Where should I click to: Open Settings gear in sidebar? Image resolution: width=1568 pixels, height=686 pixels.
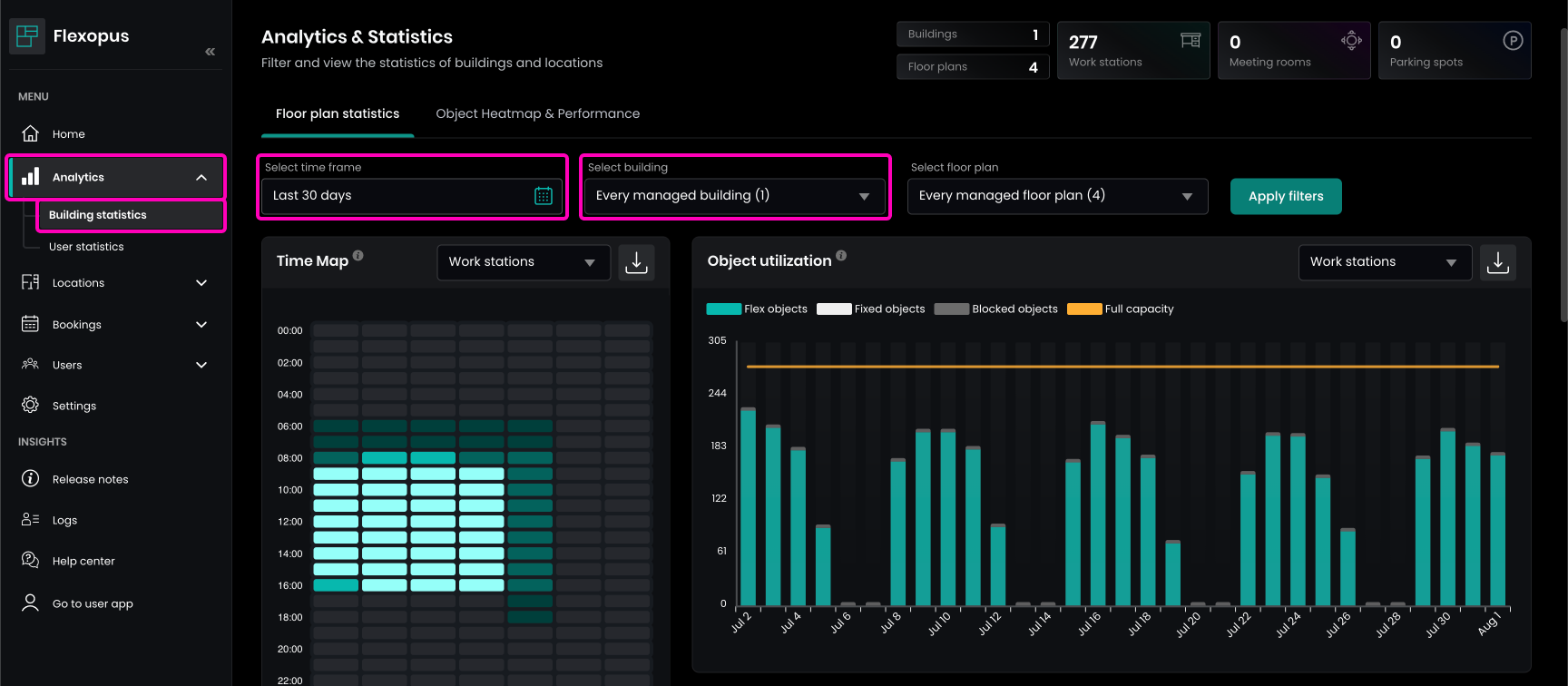tap(31, 405)
